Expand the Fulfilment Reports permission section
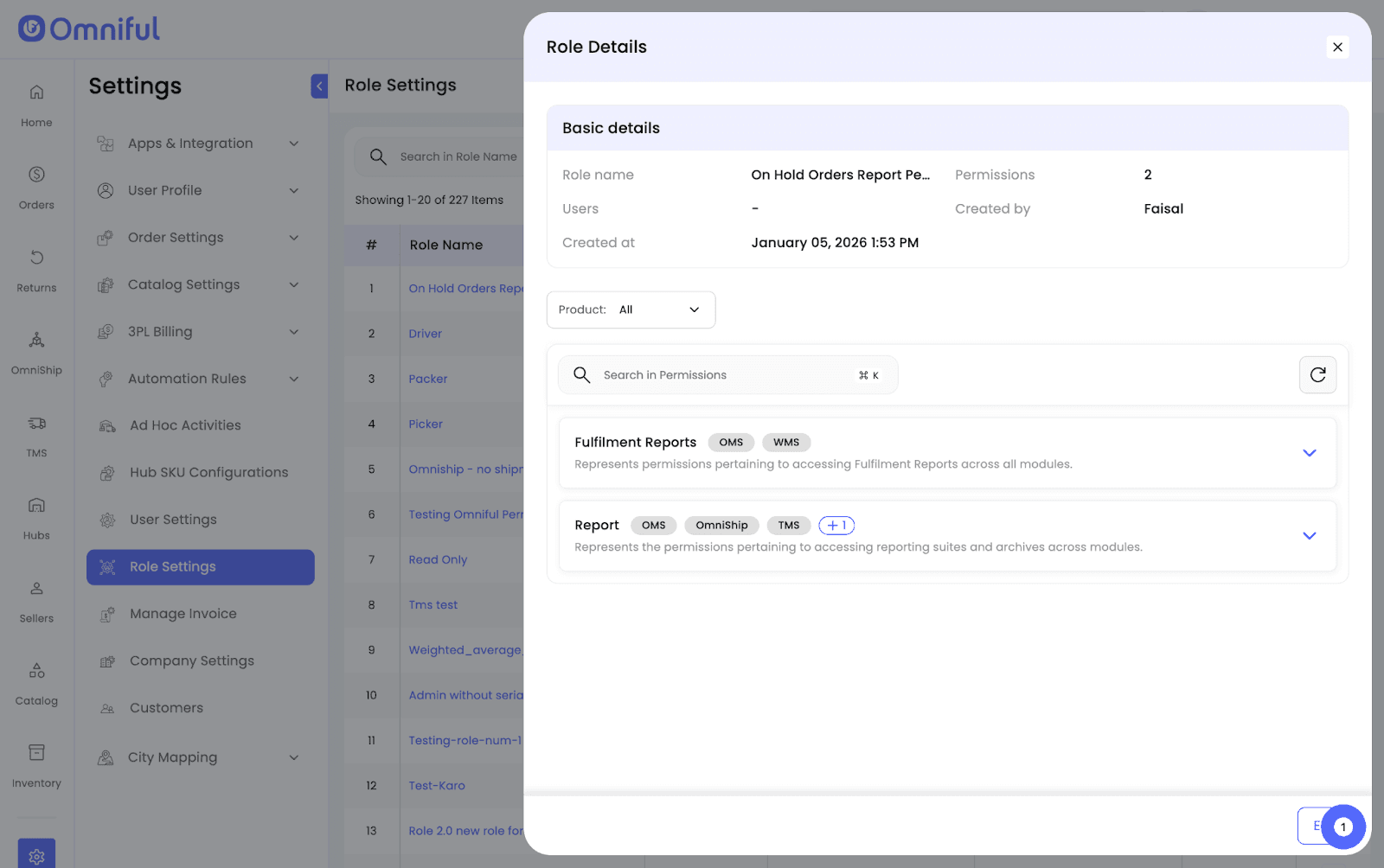The width and height of the screenshot is (1384, 868). [x=1309, y=453]
